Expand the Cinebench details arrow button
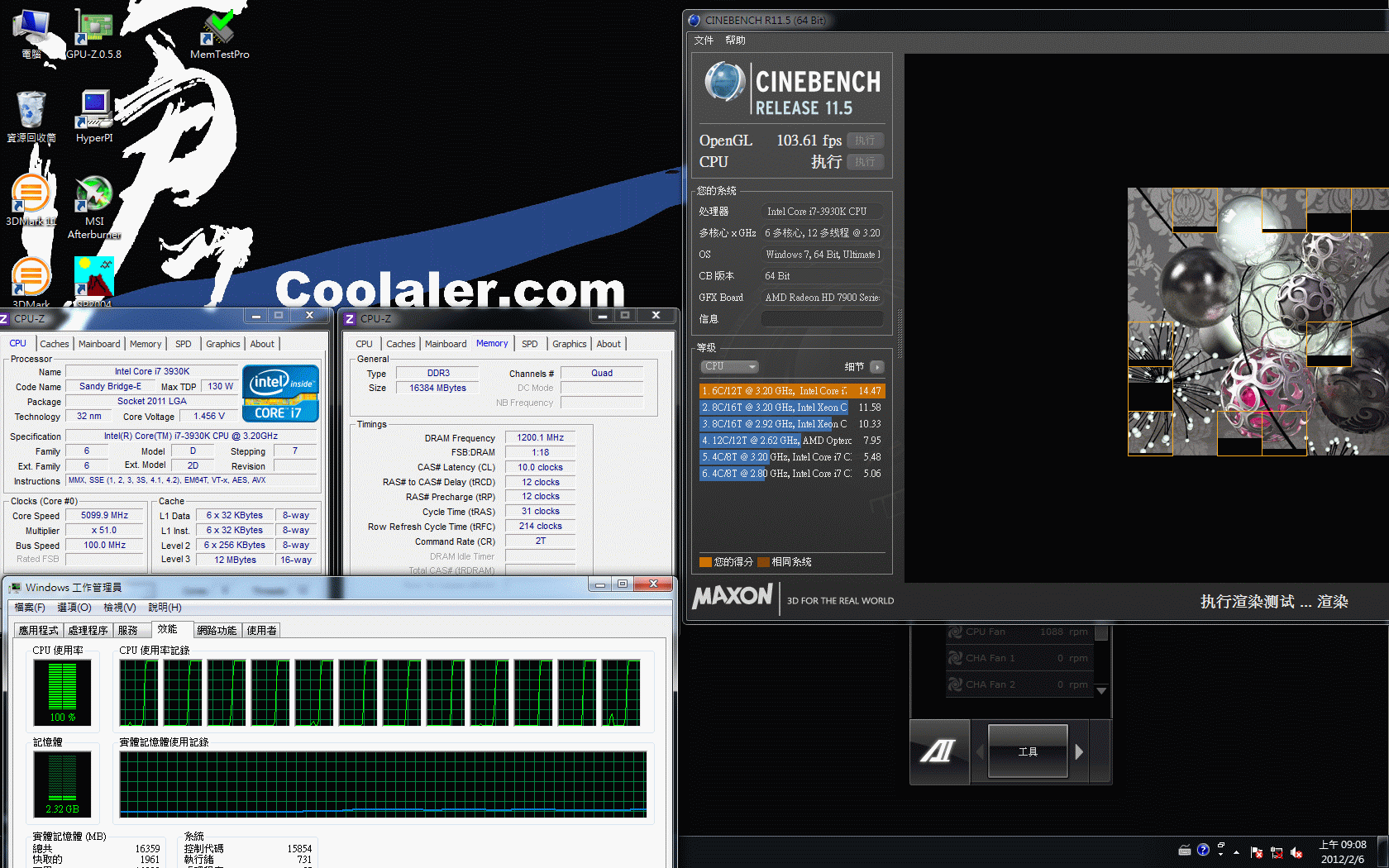Image resolution: width=1389 pixels, height=868 pixels. [x=877, y=366]
